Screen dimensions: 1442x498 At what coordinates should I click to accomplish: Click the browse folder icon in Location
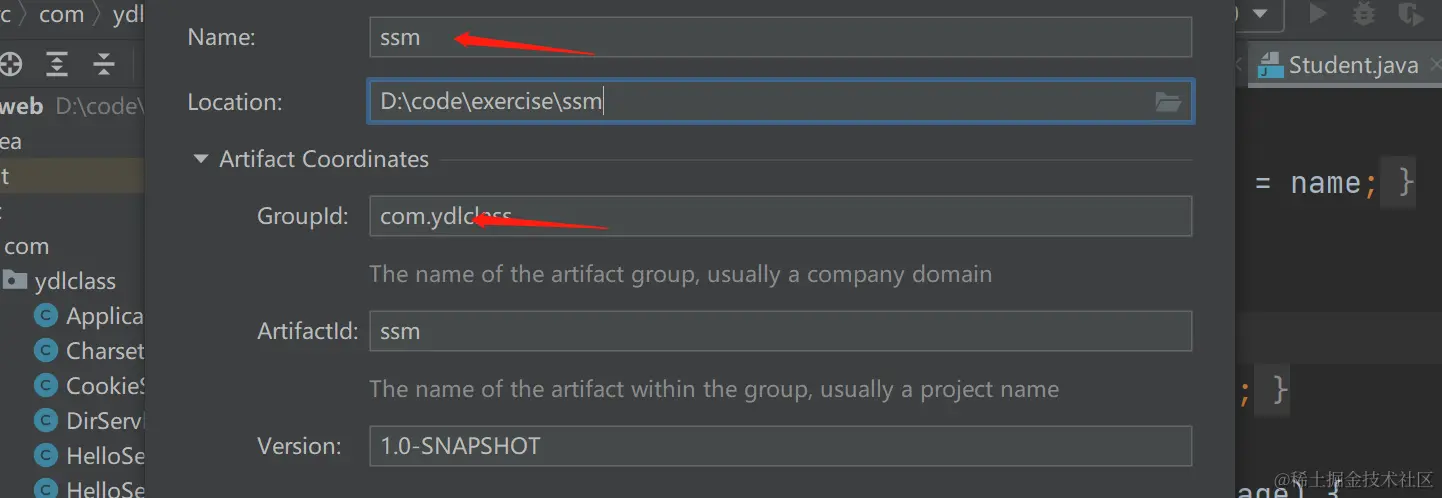click(1167, 102)
